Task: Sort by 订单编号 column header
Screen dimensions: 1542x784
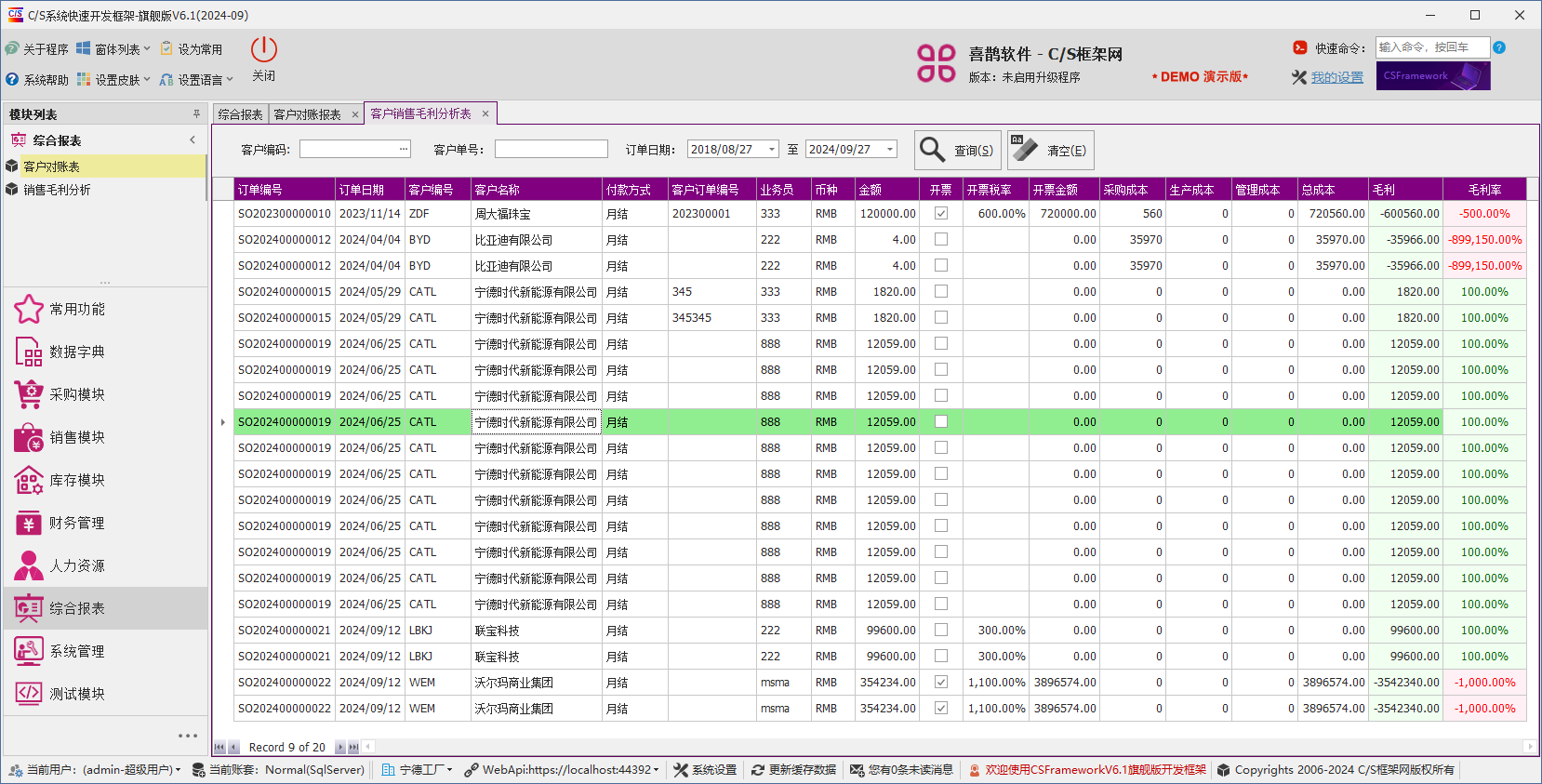Action: 284,190
